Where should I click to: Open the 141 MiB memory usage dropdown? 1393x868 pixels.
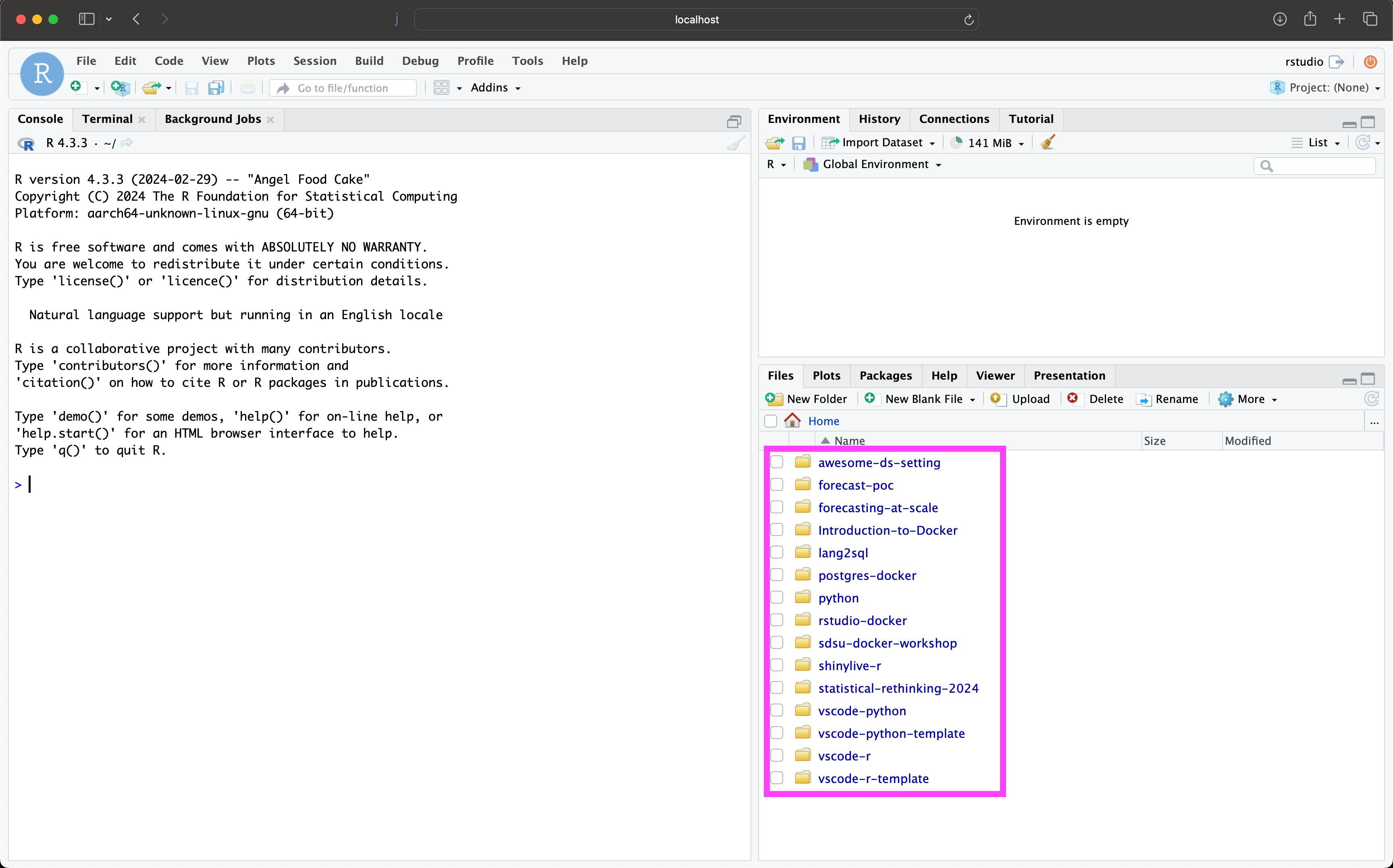click(987, 142)
